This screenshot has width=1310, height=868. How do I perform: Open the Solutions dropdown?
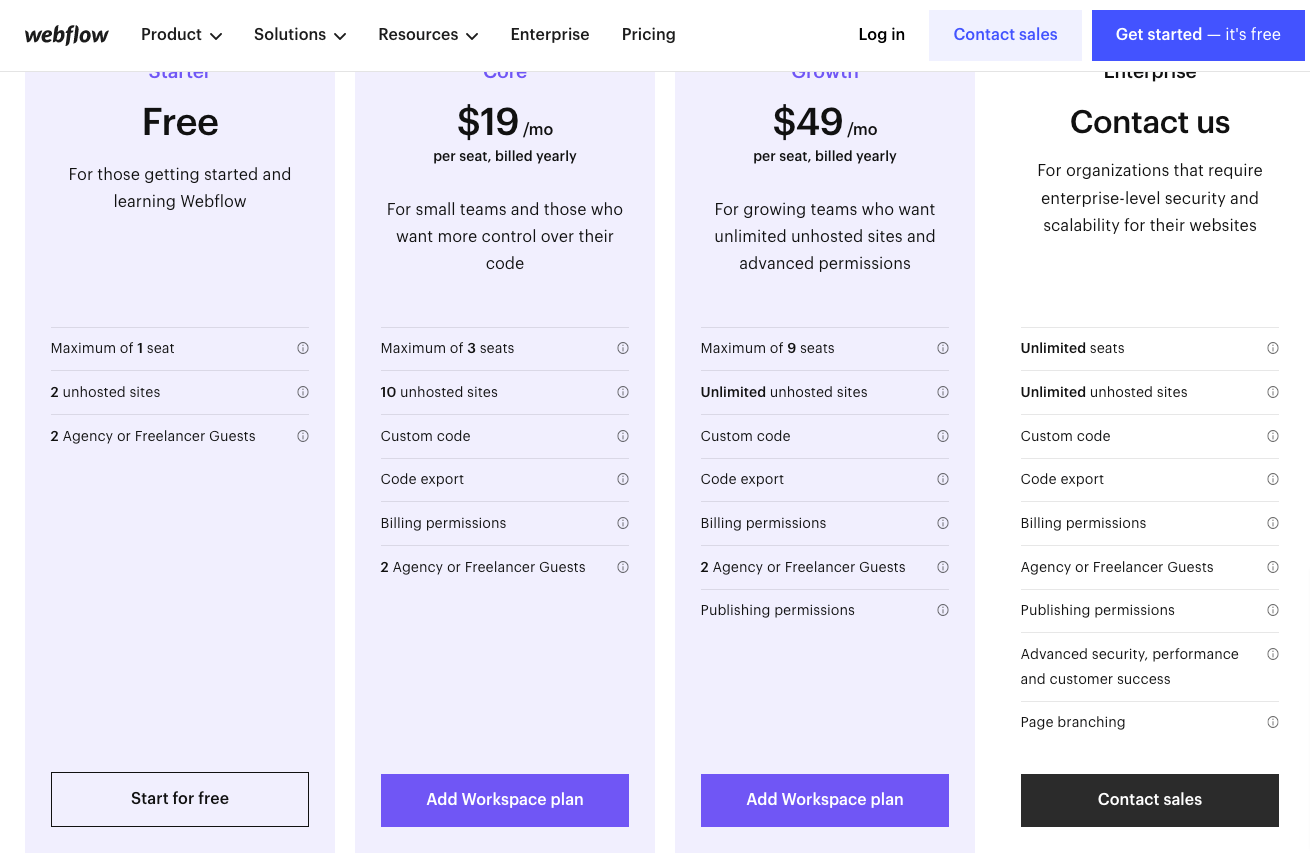(x=299, y=34)
